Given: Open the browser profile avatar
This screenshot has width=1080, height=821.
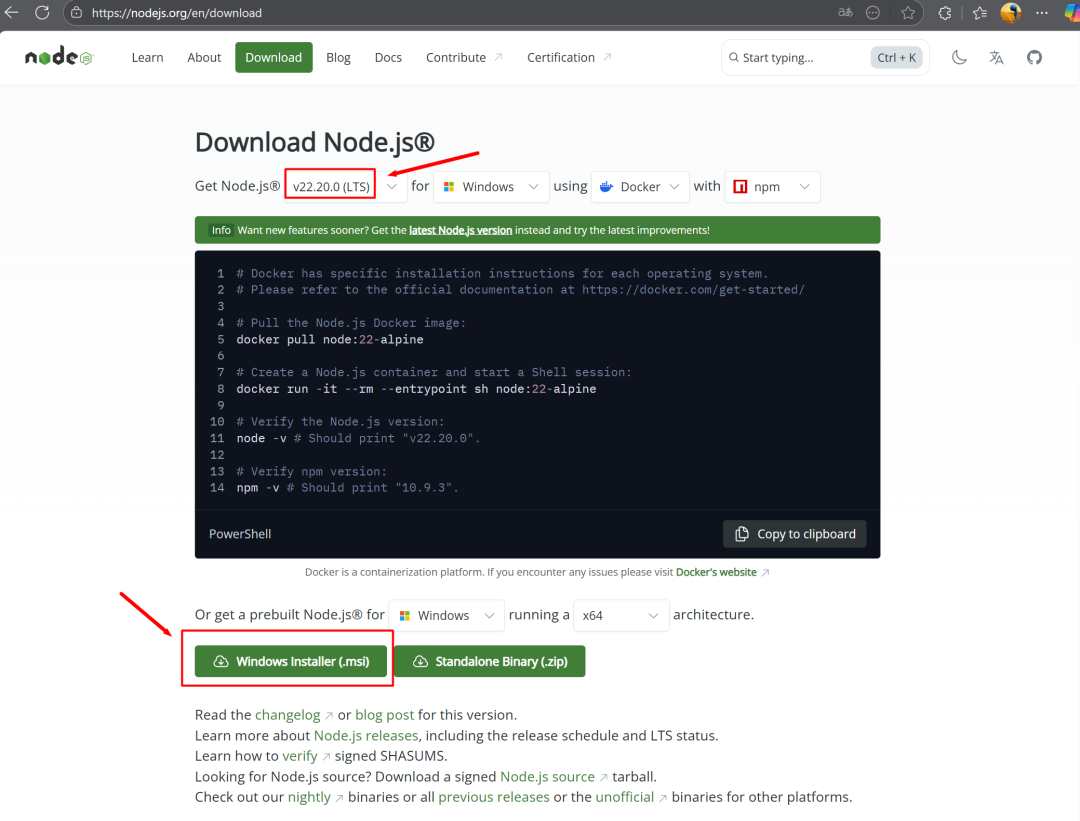Looking at the screenshot, I should (x=1010, y=12).
